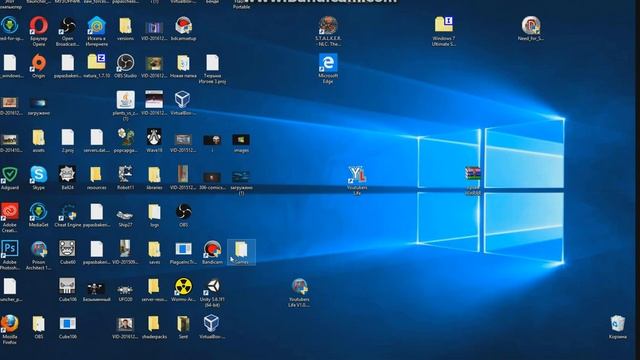This screenshot has height=360, width=640.
Task: Select the popcapgame Plants vs Zombies icon
Action: 125,138
